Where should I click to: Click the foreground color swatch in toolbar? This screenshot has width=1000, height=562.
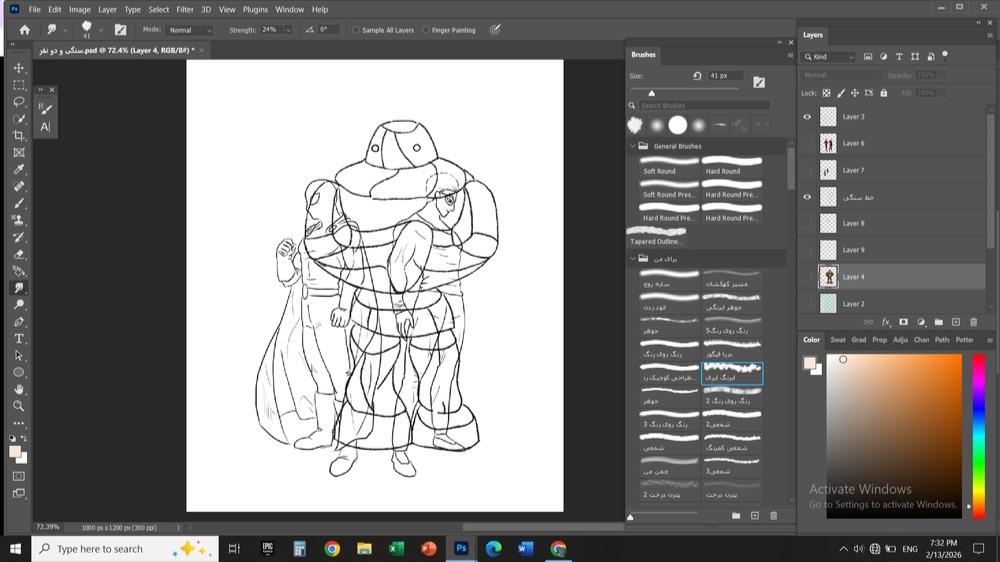[x=15, y=451]
